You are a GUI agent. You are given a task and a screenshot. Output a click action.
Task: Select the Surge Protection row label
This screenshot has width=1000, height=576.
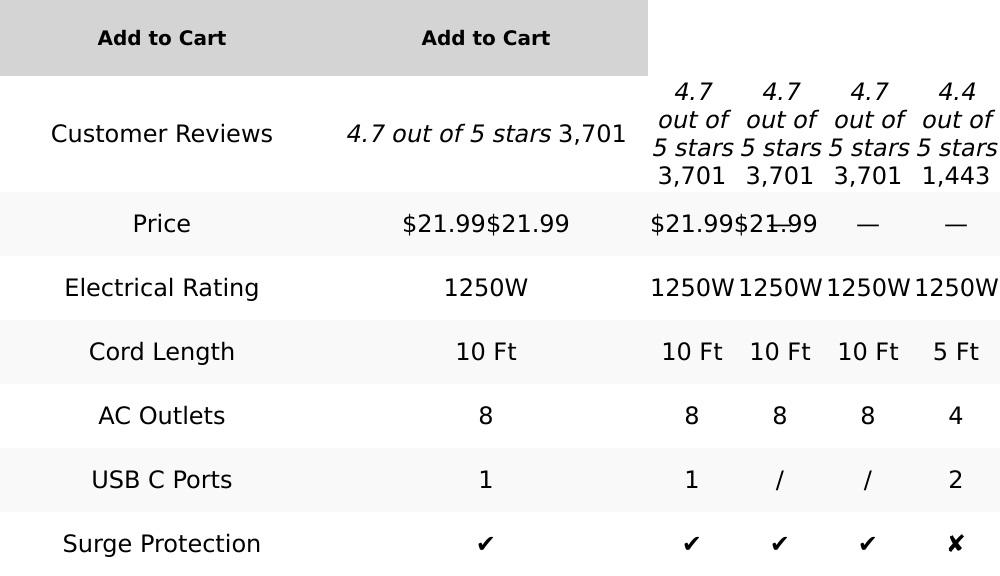click(162, 544)
